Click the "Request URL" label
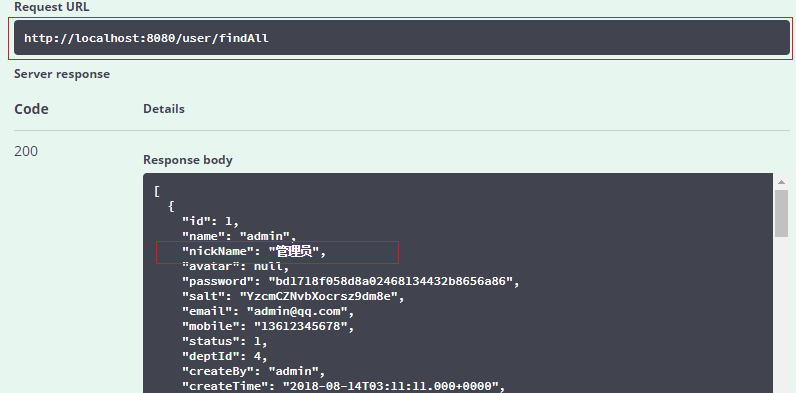Viewport: 796px width, 393px height. [51, 8]
